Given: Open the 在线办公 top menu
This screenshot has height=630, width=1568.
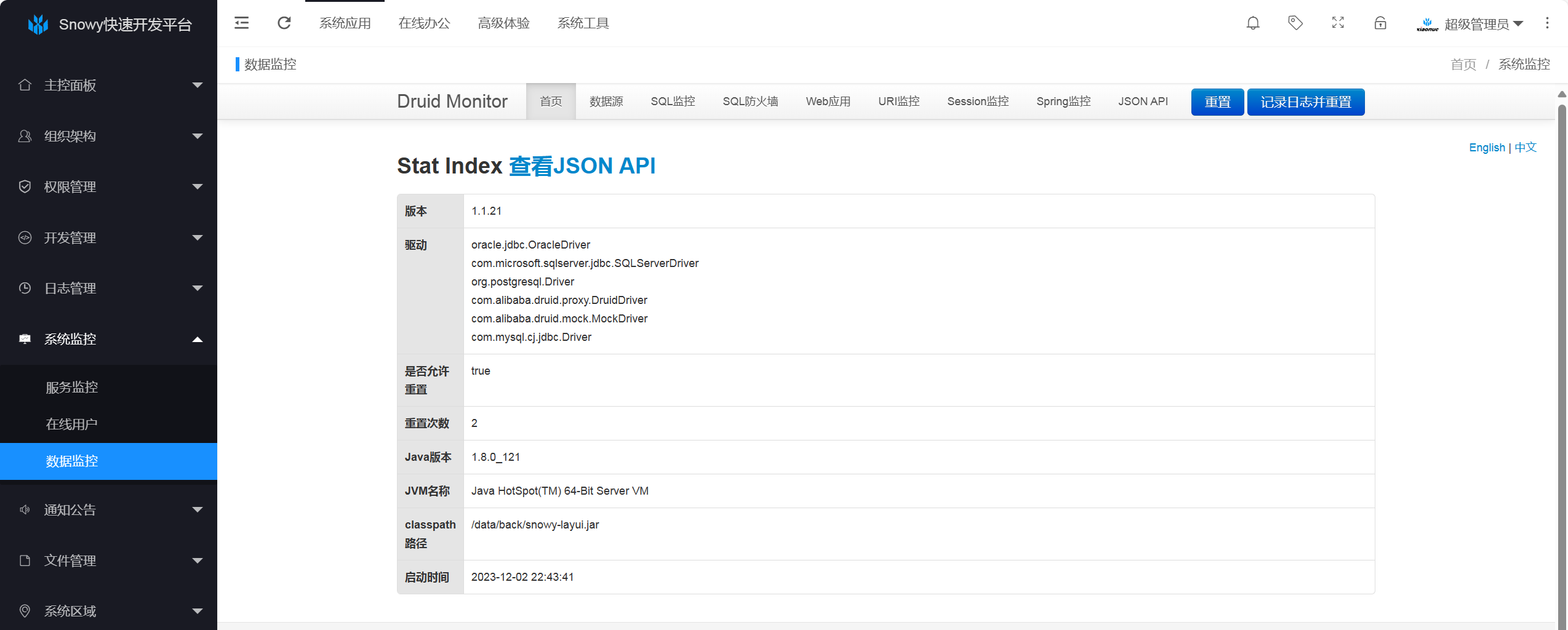Looking at the screenshot, I should coord(424,23).
